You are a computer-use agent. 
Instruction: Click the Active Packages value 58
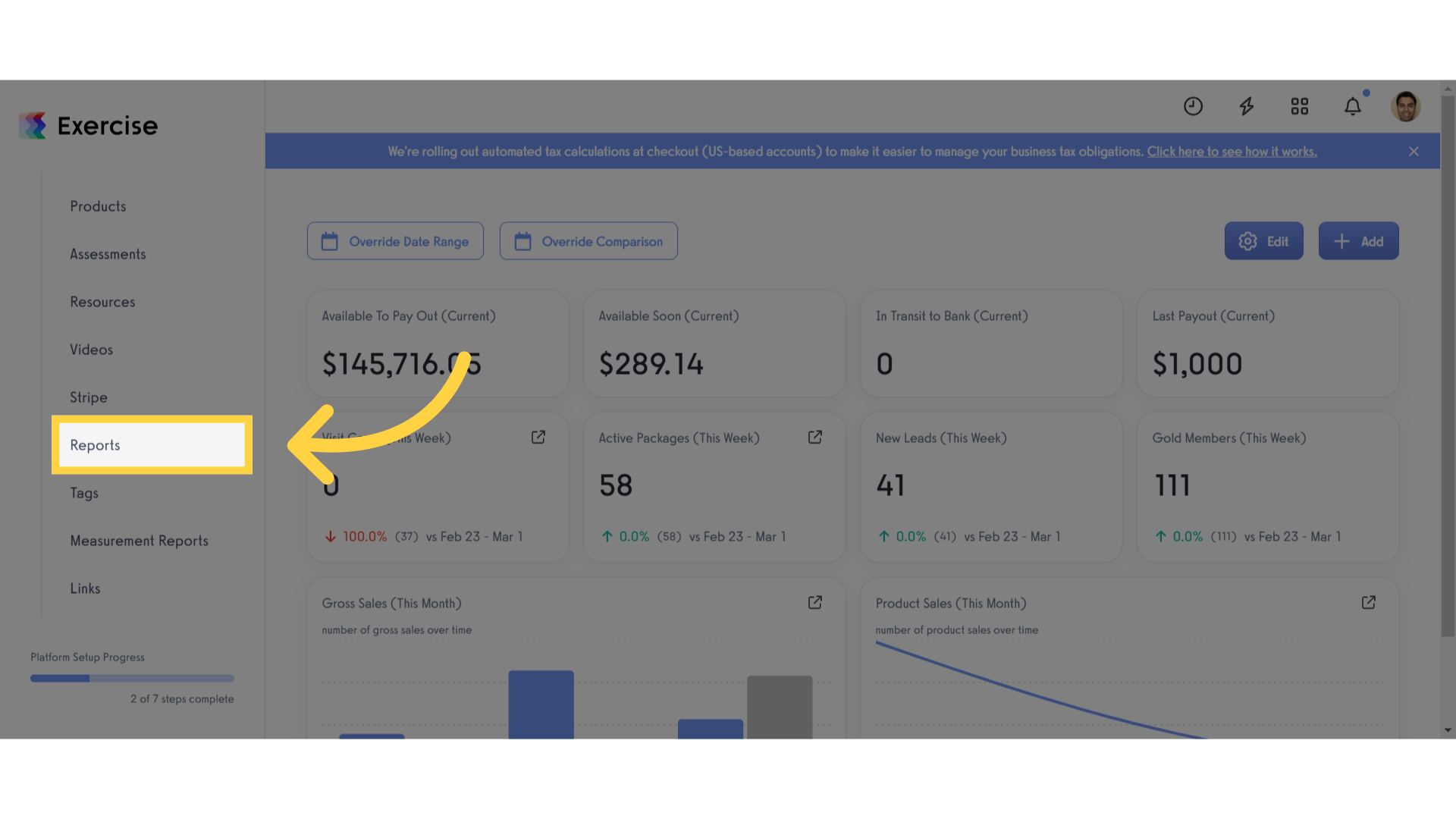[616, 485]
